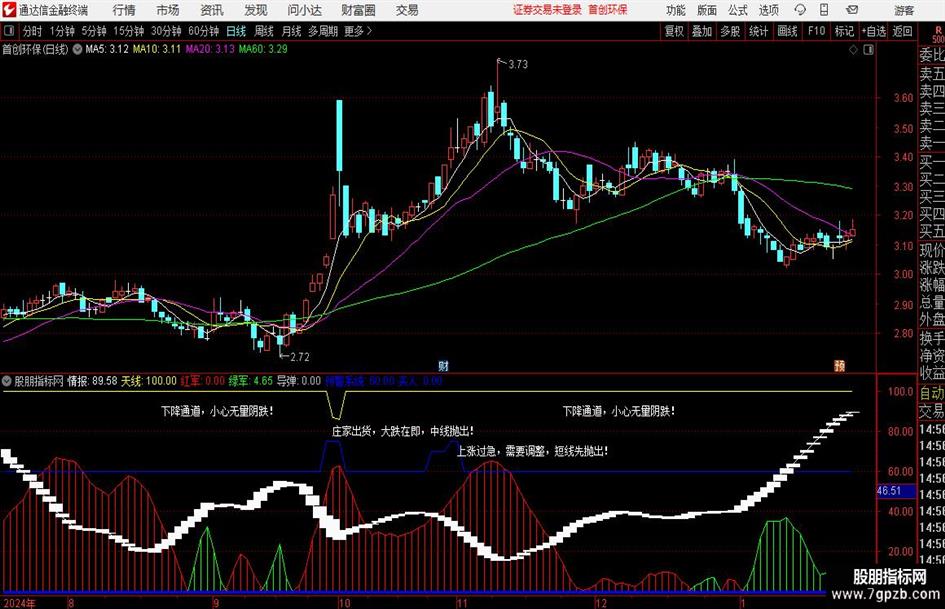Toggle the left sidebar panel icon
The width and height of the screenshot is (945, 609).
[8, 31]
